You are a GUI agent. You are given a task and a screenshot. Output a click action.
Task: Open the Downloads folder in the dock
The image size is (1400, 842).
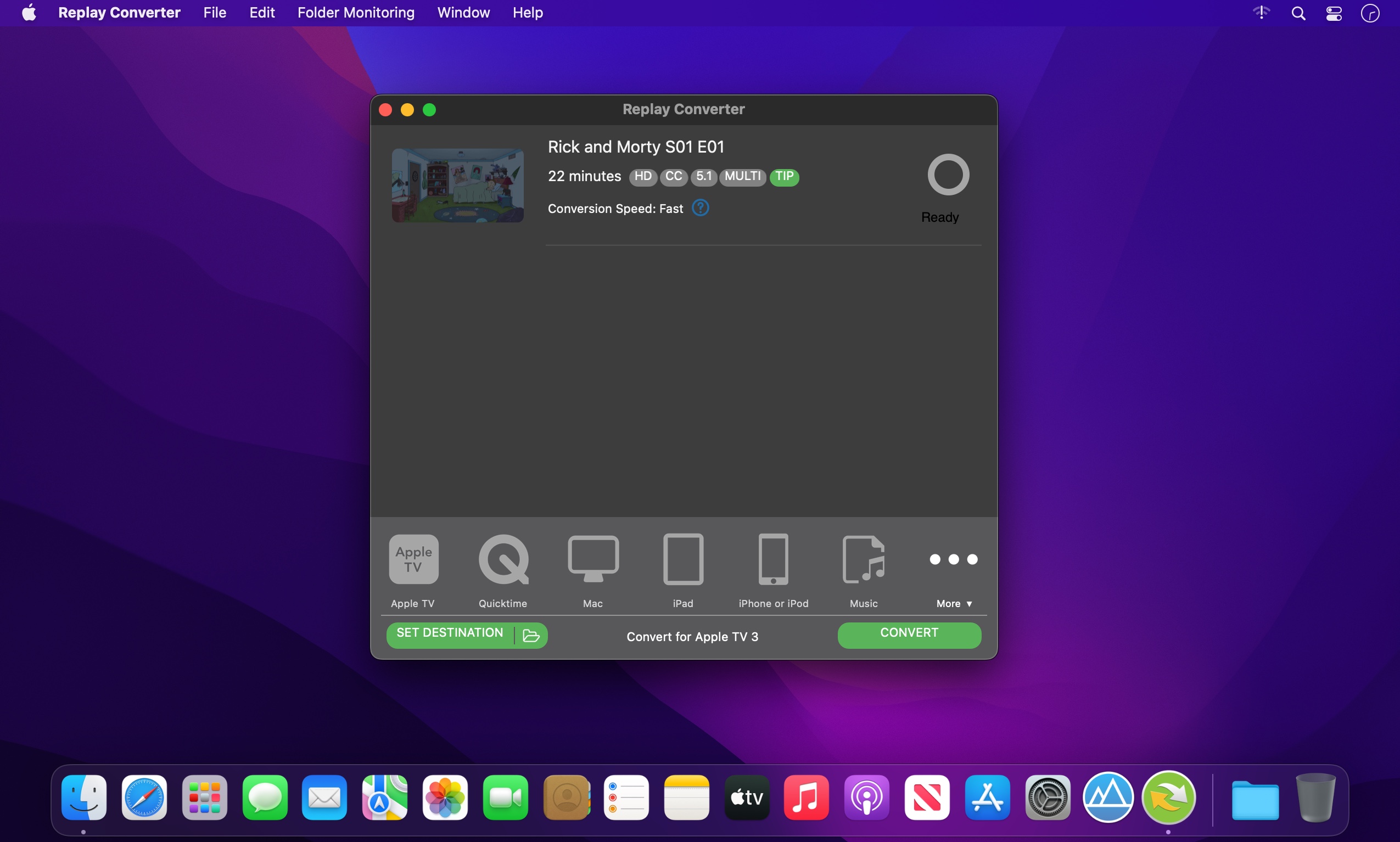(1255, 799)
